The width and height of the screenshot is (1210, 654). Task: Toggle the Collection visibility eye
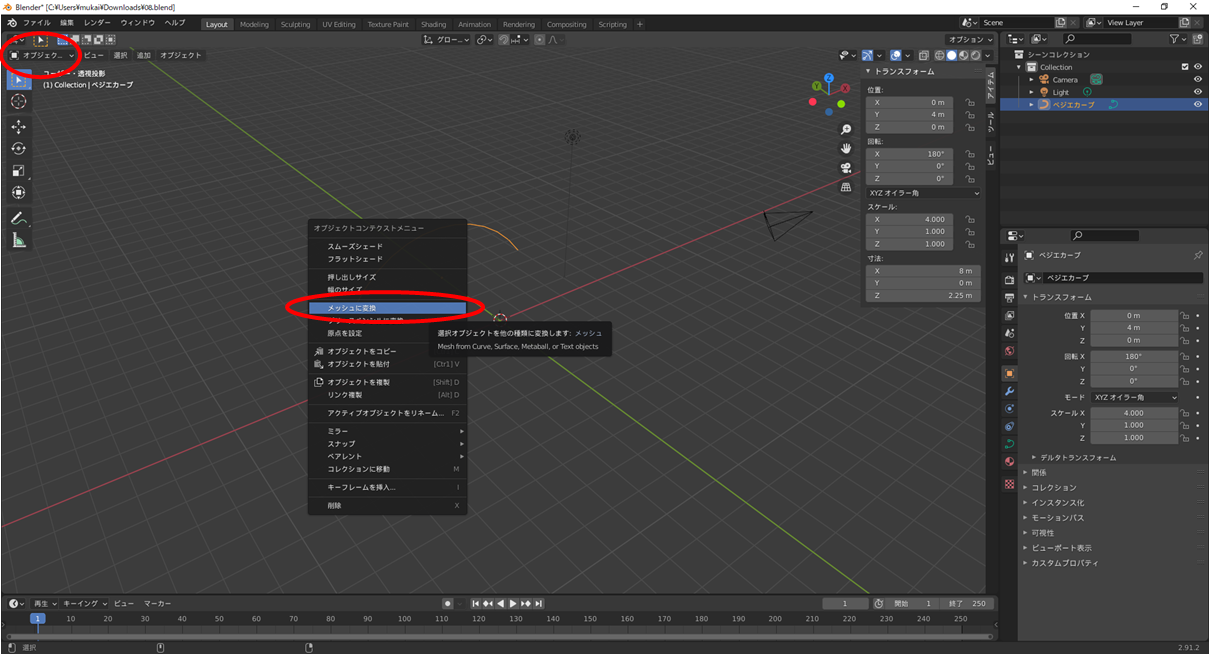click(x=1198, y=67)
